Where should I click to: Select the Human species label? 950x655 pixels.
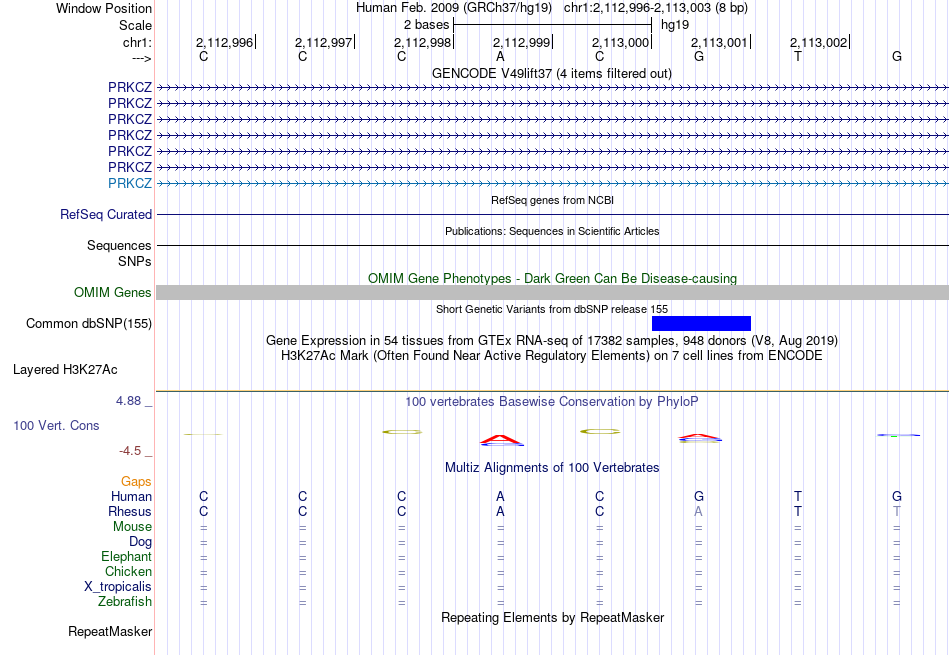point(131,496)
